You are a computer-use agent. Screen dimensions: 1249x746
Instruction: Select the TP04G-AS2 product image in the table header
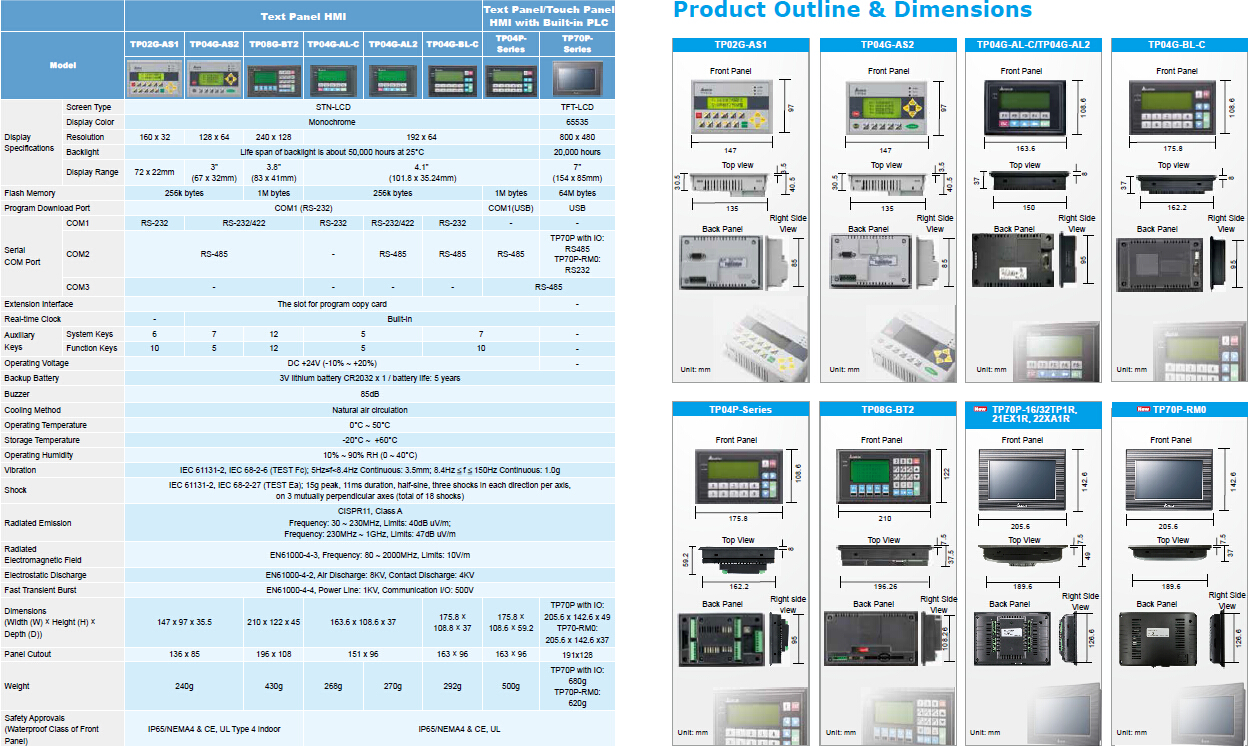pos(213,77)
